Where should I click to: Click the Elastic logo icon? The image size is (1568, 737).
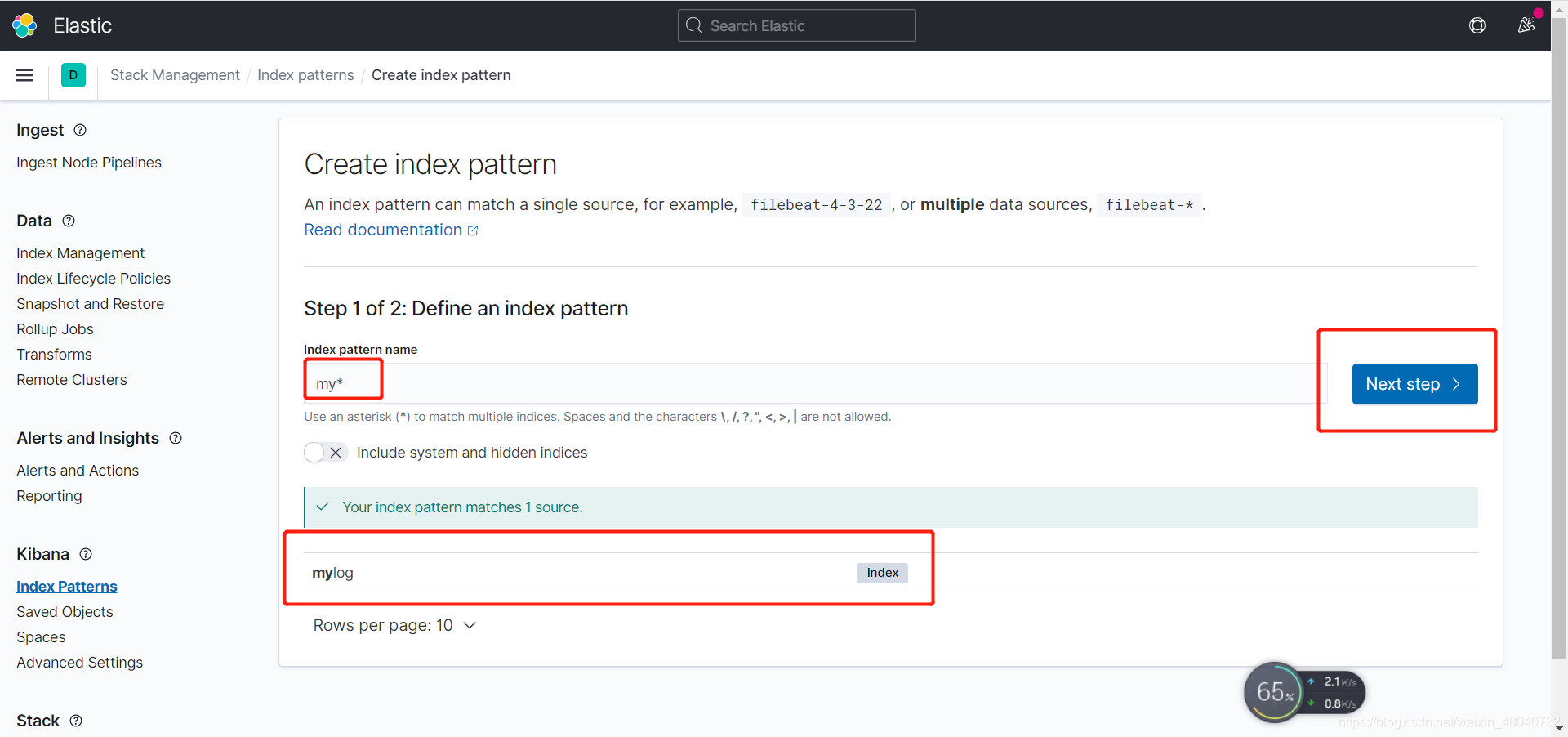tap(24, 25)
